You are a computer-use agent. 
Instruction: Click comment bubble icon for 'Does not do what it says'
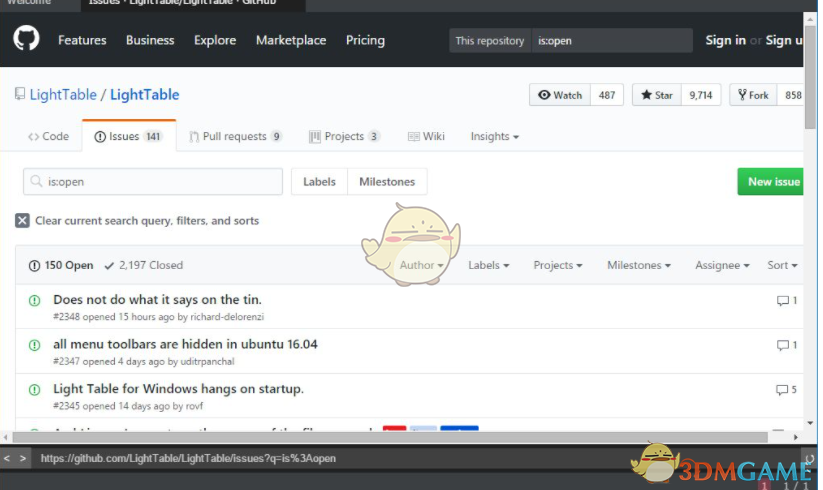point(783,301)
